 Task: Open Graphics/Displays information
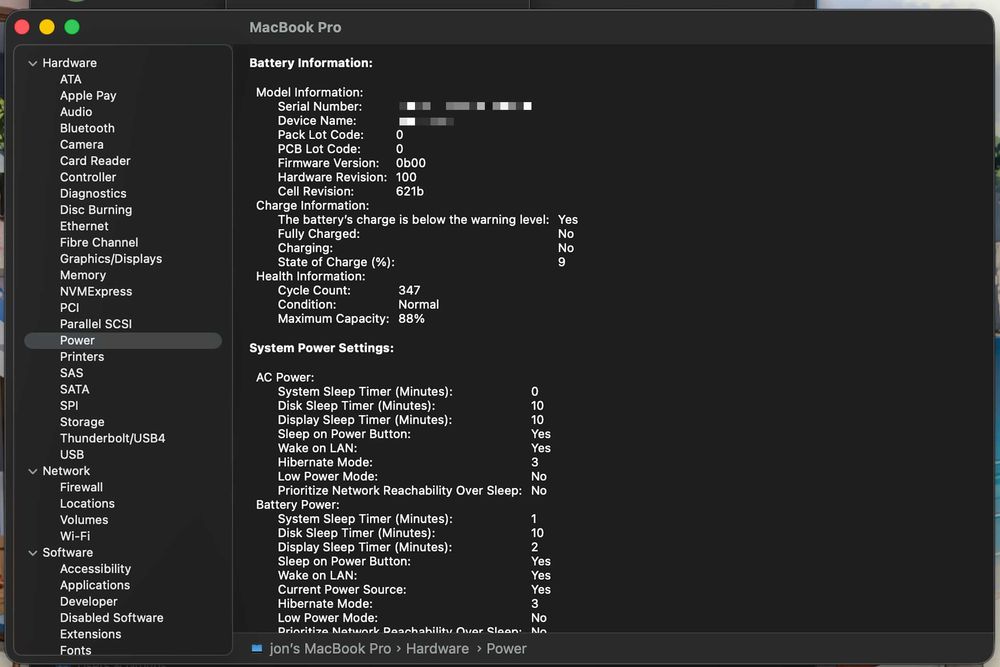pyautogui.click(x=111, y=259)
